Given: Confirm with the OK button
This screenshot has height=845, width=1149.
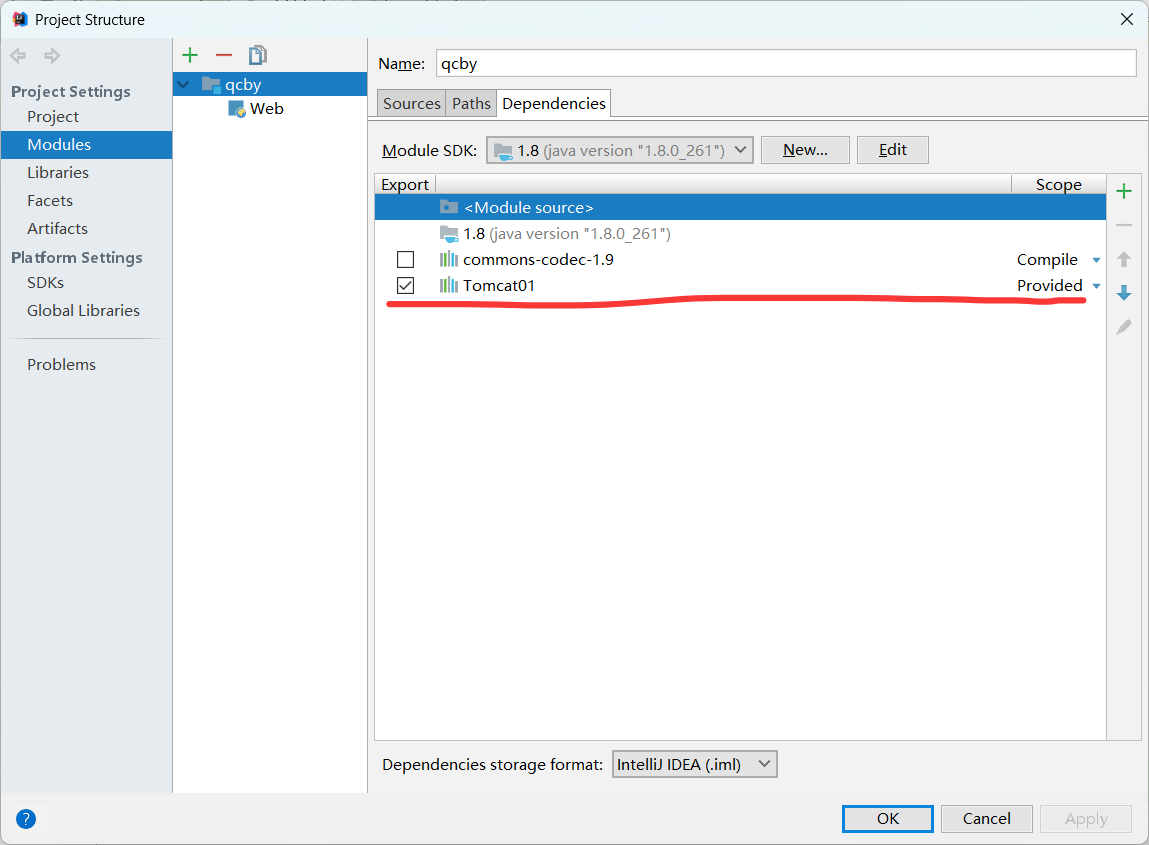Looking at the screenshot, I should [887, 819].
